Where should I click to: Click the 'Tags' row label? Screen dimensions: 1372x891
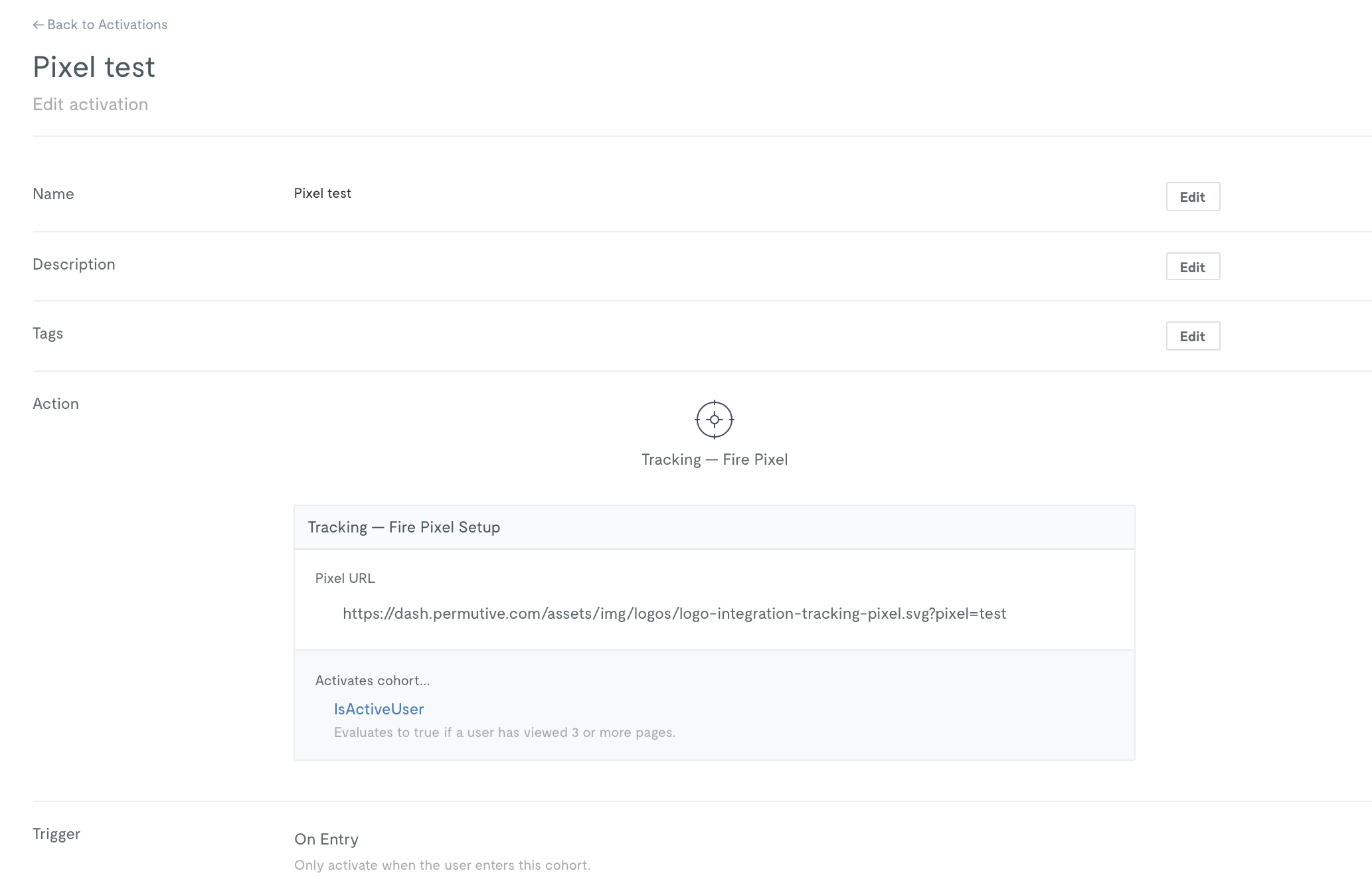coord(48,333)
